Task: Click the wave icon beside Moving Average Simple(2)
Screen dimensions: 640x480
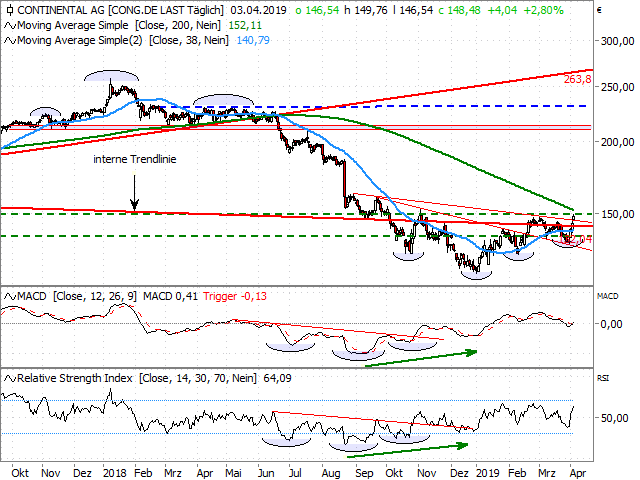Action: point(10,41)
